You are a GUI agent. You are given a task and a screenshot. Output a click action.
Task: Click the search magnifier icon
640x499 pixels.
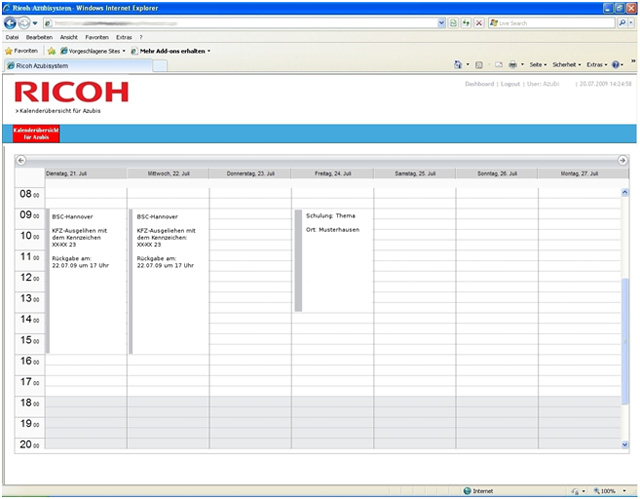[621, 23]
